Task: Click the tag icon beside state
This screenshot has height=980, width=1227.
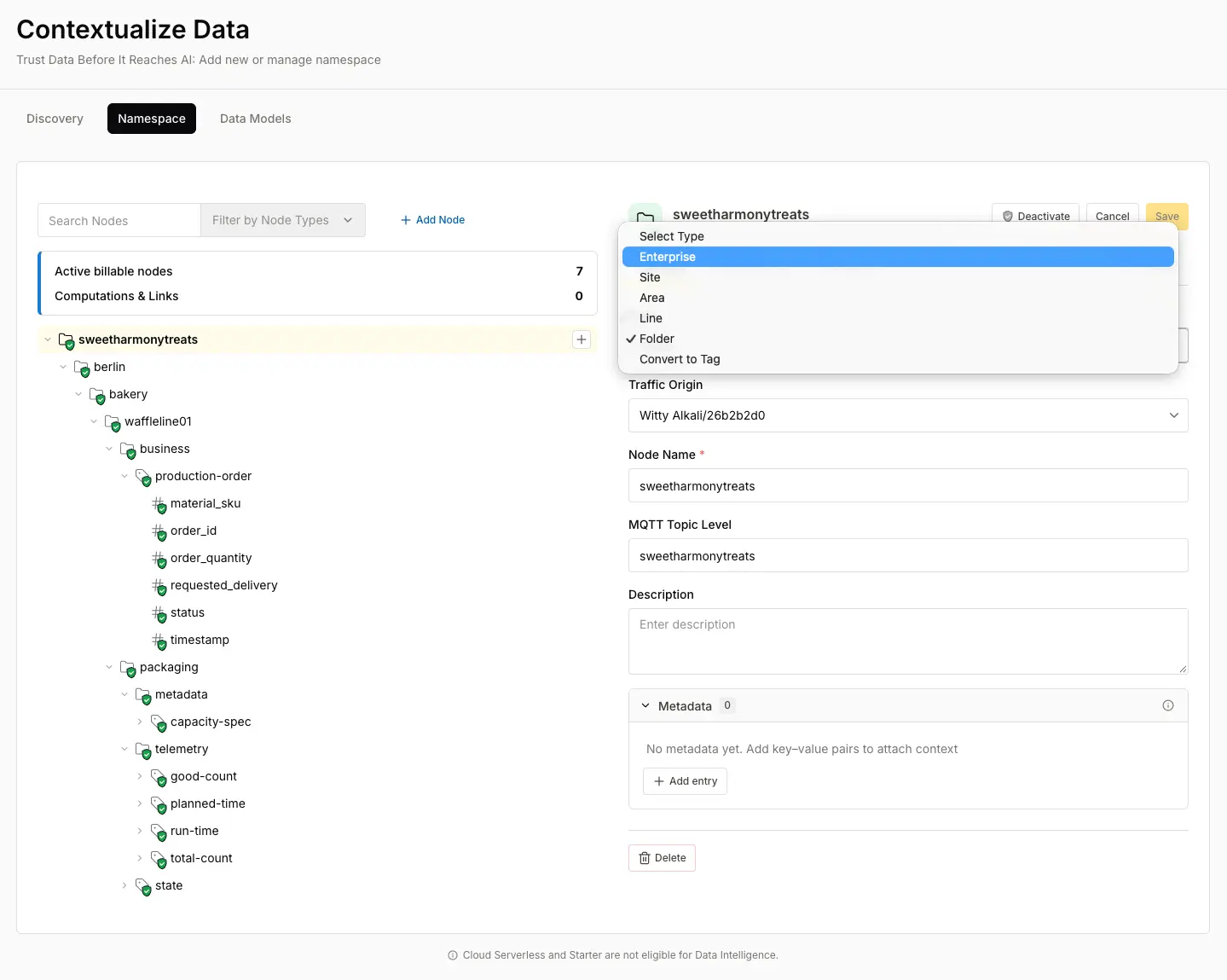Action: (x=142, y=886)
